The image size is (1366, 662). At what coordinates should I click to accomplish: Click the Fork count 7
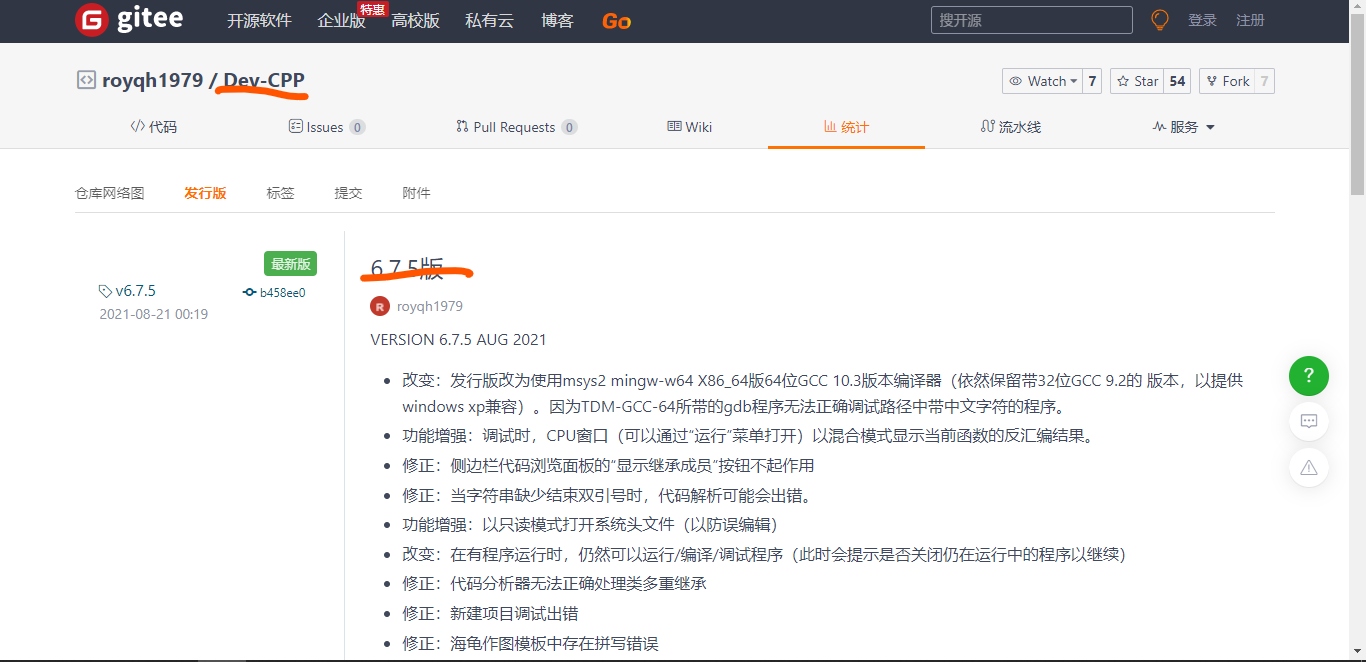pyautogui.click(x=1265, y=81)
